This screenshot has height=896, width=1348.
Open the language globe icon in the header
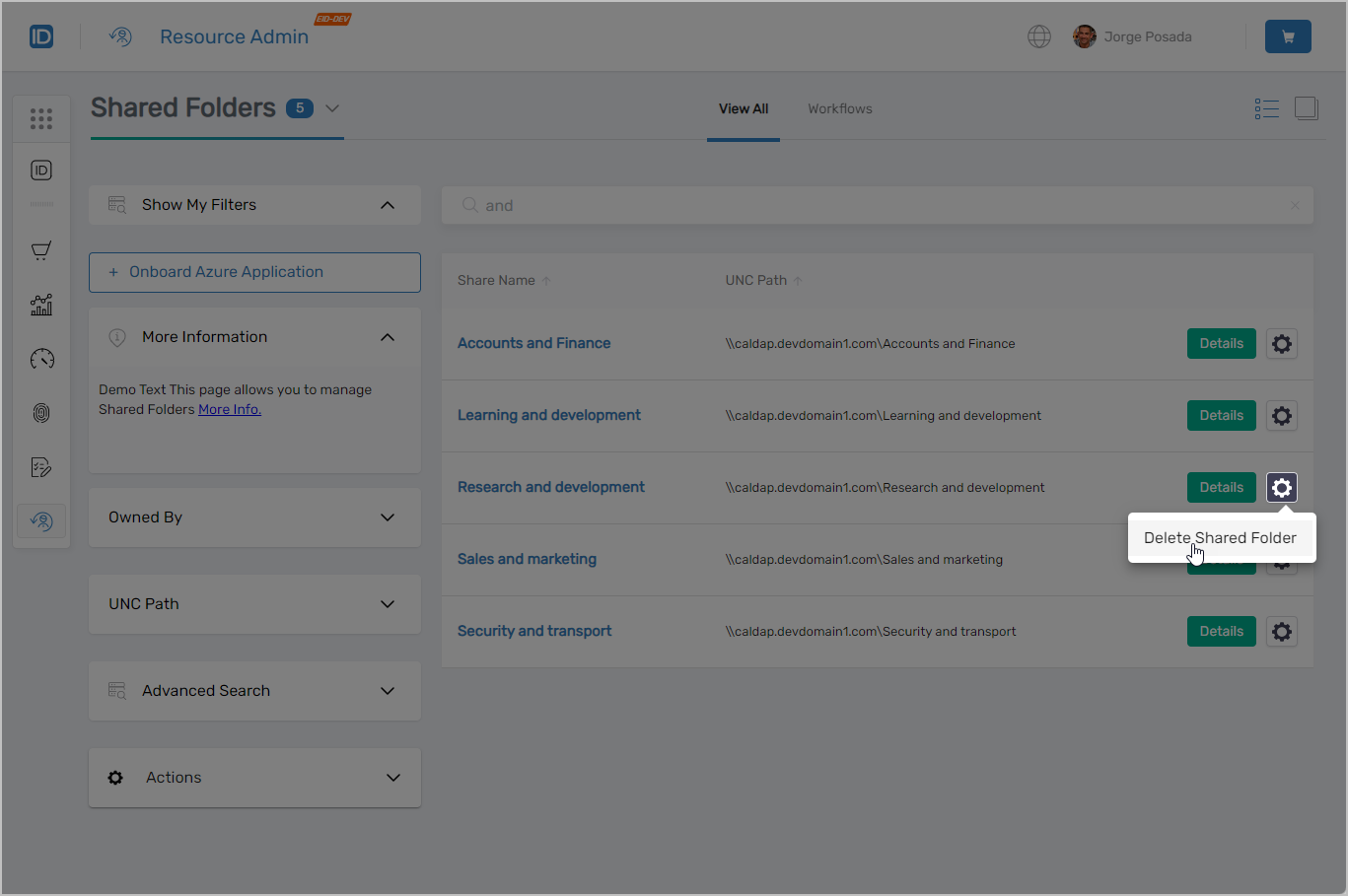click(x=1039, y=35)
